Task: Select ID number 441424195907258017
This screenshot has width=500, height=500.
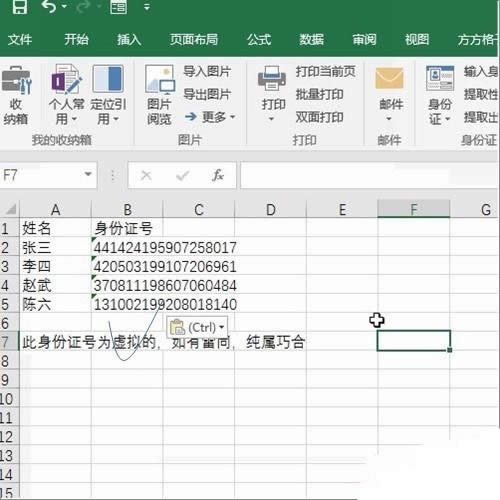Action: coord(165,247)
